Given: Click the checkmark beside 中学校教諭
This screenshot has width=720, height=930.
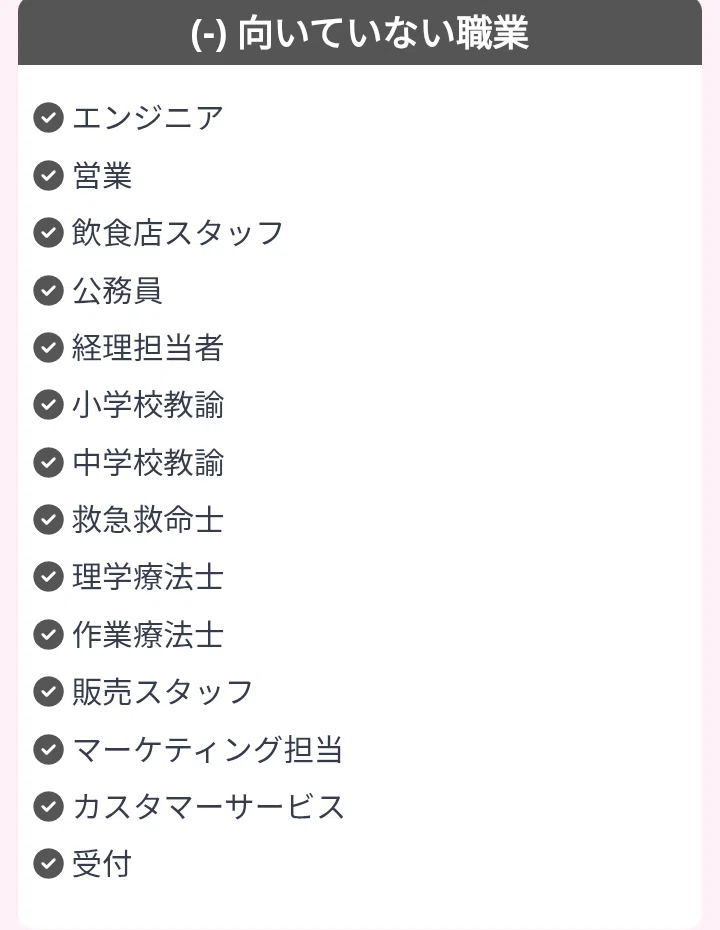Looking at the screenshot, I should coord(49,462).
